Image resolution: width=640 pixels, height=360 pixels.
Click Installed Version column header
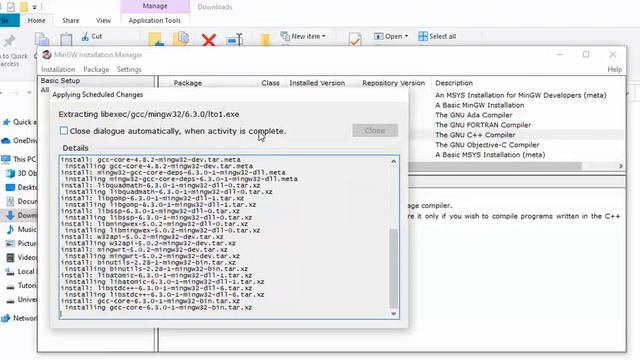[x=317, y=83]
